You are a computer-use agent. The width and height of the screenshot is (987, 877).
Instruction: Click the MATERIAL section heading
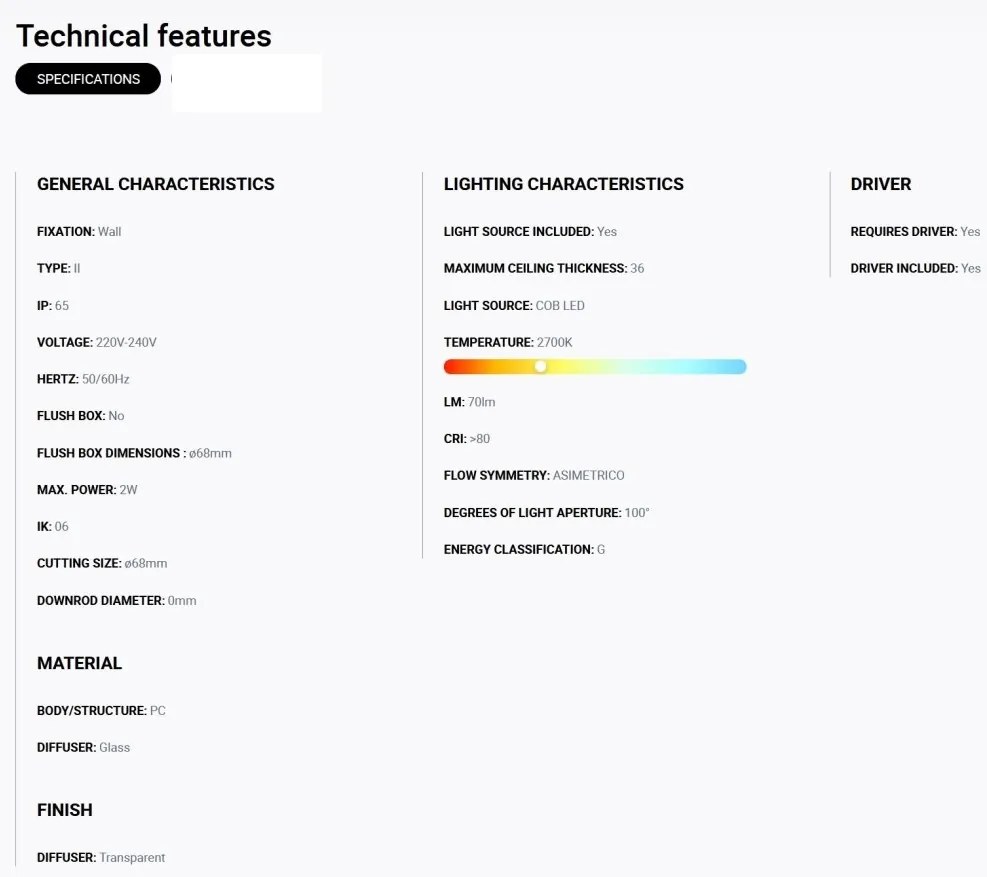coord(79,663)
